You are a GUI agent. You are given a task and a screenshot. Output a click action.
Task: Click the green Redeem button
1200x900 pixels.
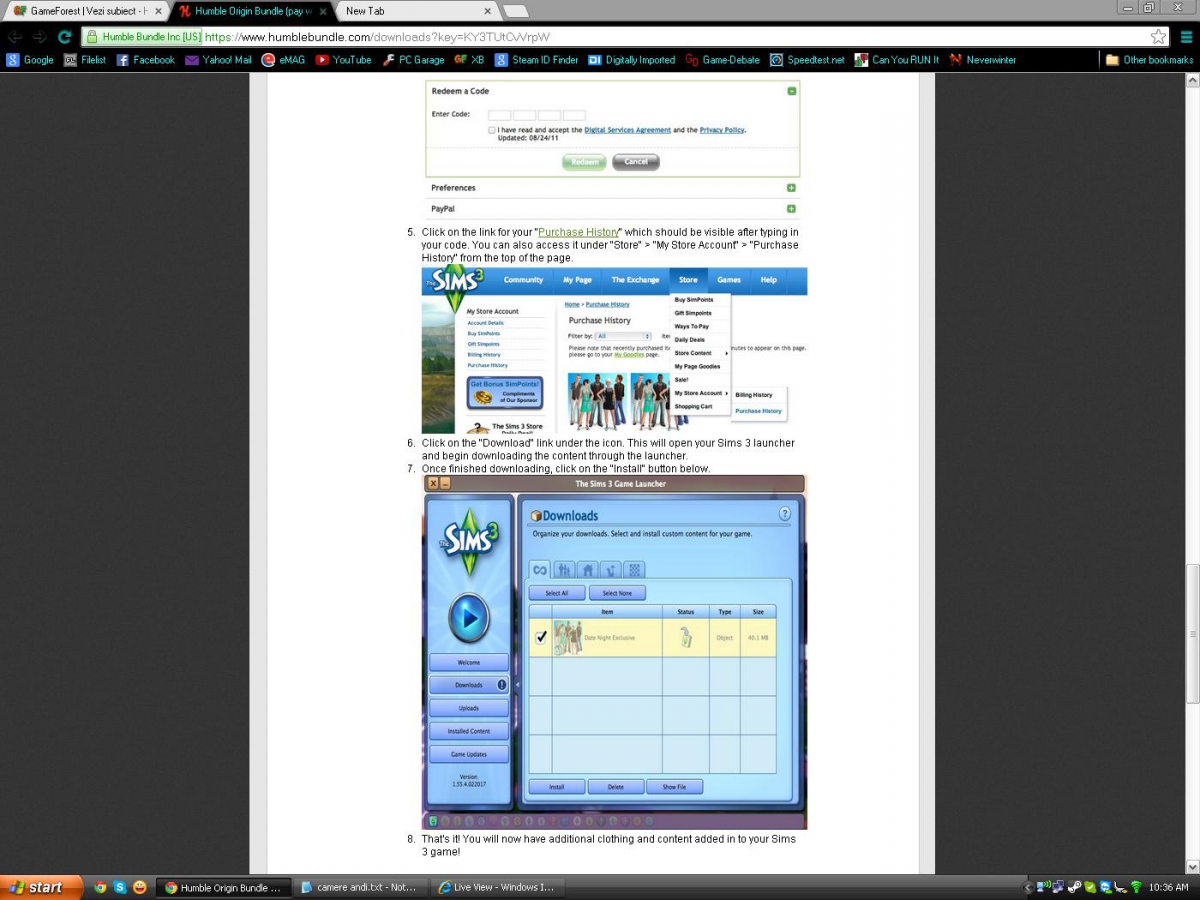click(x=584, y=161)
